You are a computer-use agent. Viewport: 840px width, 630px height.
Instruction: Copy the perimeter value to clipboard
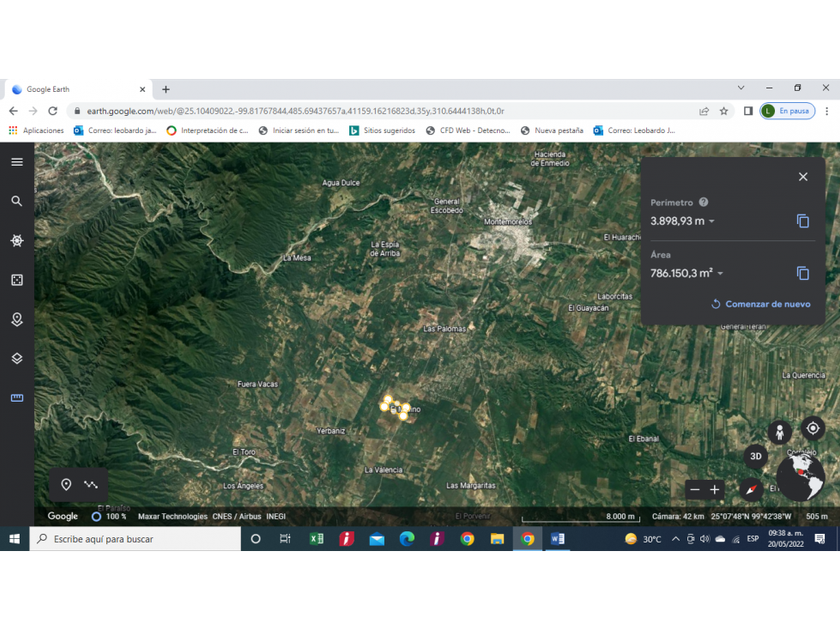(x=802, y=221)
